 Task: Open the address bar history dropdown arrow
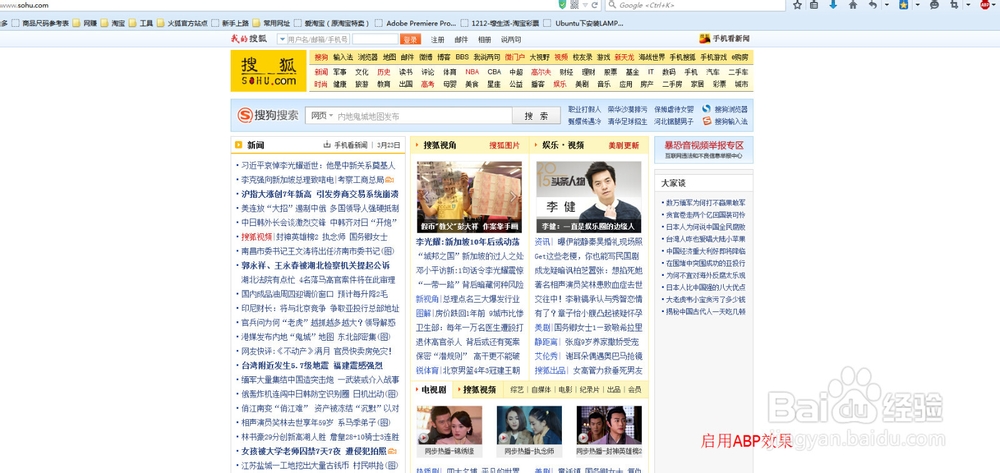[x=585, y=5]
